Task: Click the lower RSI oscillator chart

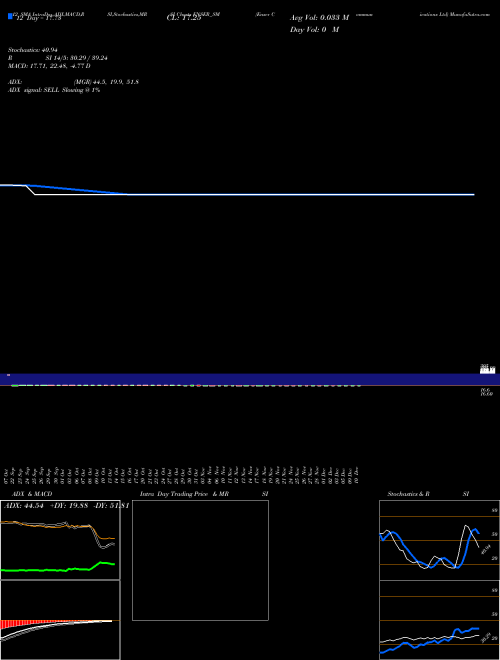Action: tap(439, 620)
